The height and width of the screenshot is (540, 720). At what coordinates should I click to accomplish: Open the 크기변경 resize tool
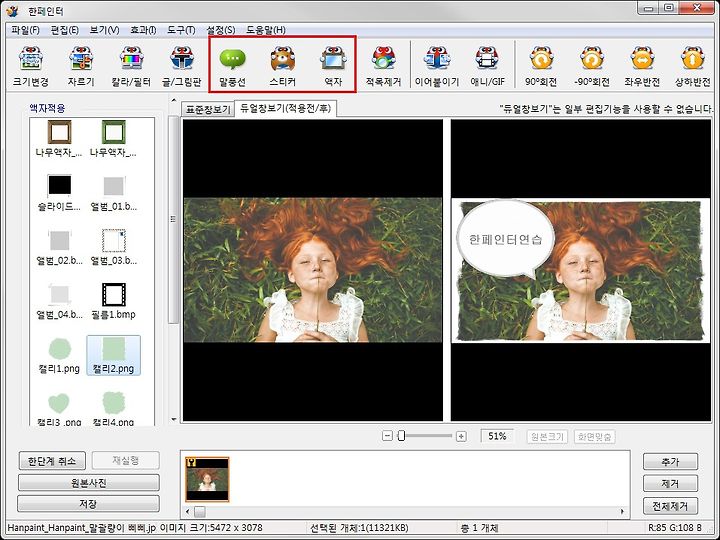pos(31,67)
